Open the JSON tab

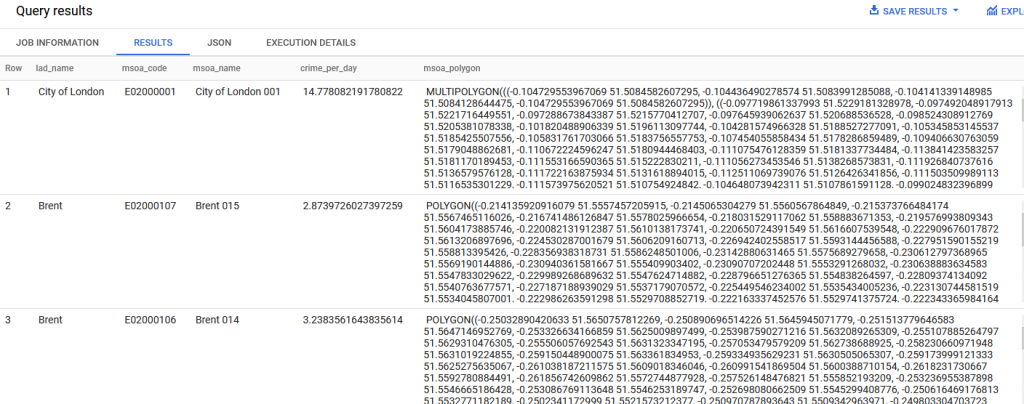point(219,42)
